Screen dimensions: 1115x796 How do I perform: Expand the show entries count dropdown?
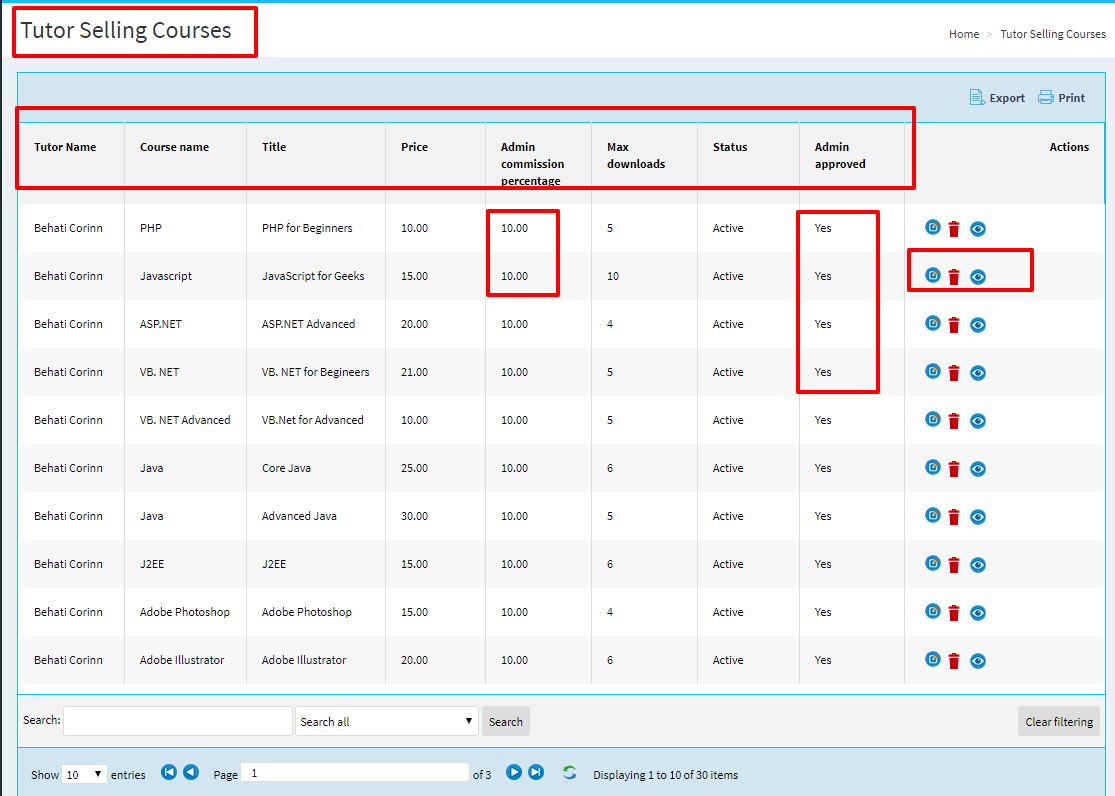click(x=84, y=774)
